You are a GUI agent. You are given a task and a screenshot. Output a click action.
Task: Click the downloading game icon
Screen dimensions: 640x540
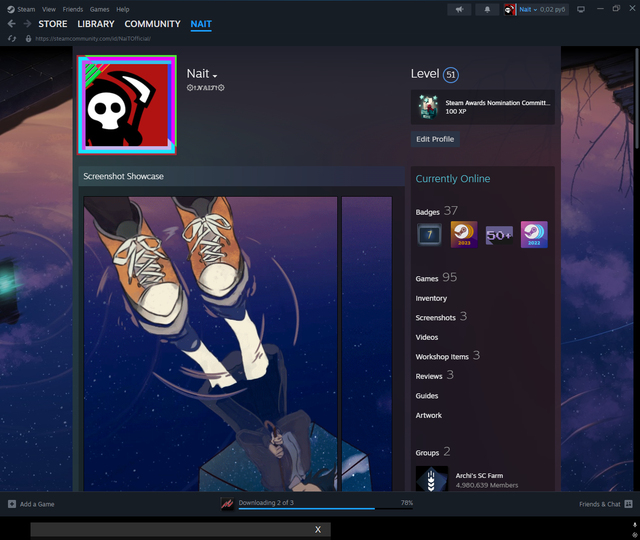point(227,504)
